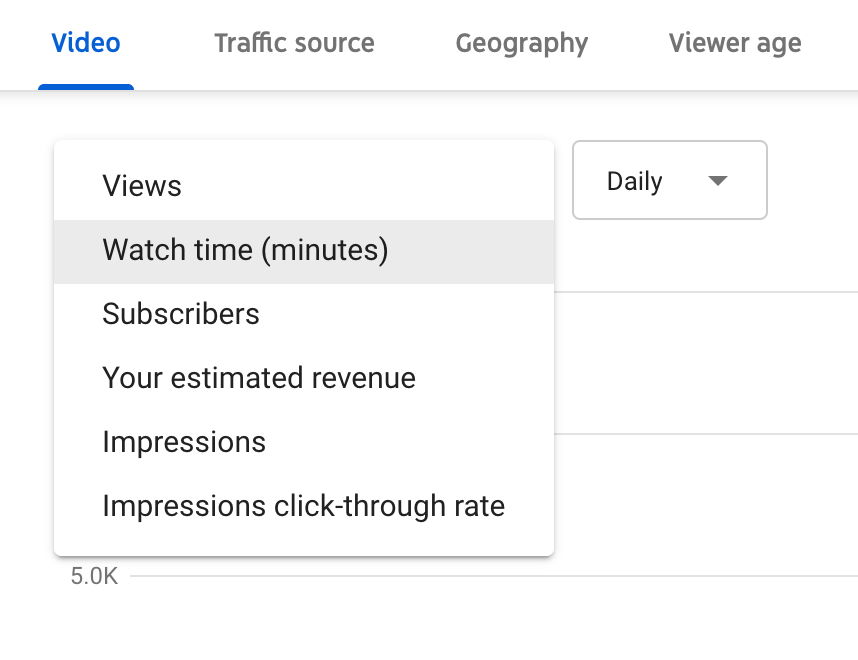Click the 5.0K axis label

click(94, 576)
